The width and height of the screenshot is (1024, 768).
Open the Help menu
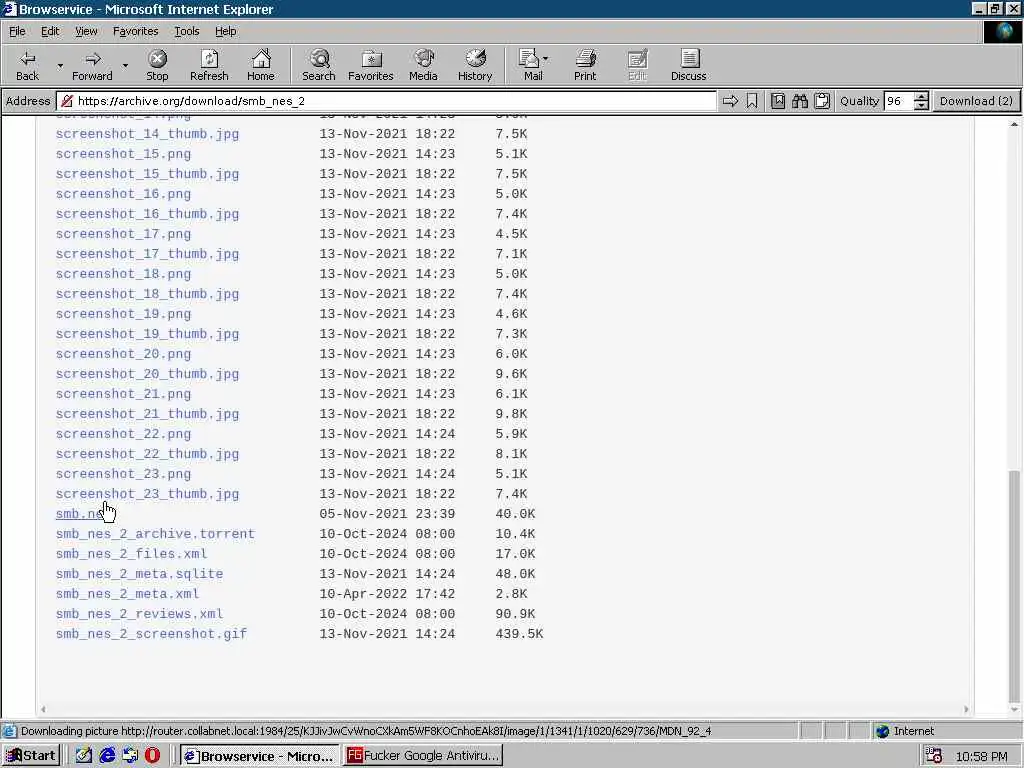point(225,31)
